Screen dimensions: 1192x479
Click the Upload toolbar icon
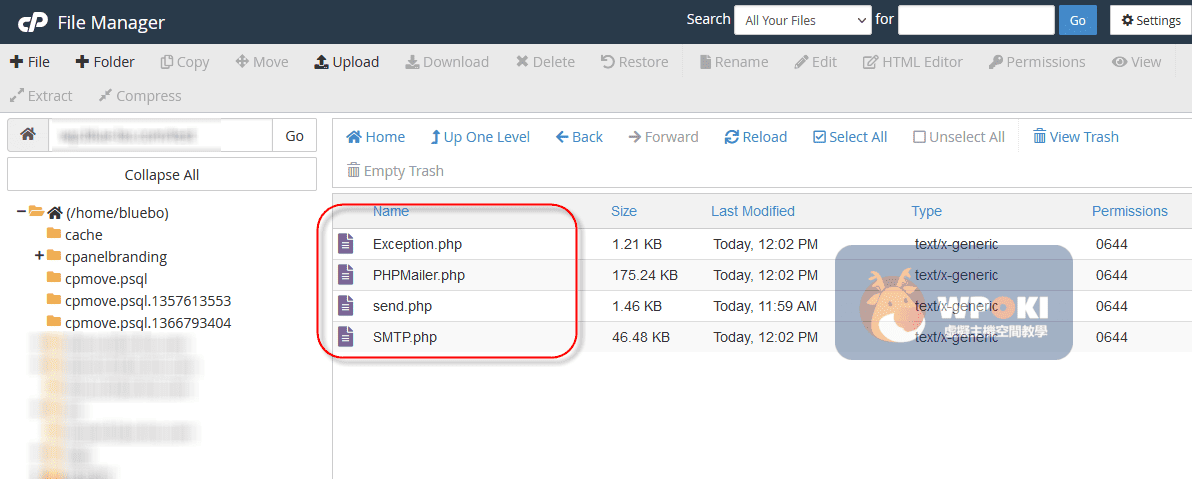click(321, 62)
